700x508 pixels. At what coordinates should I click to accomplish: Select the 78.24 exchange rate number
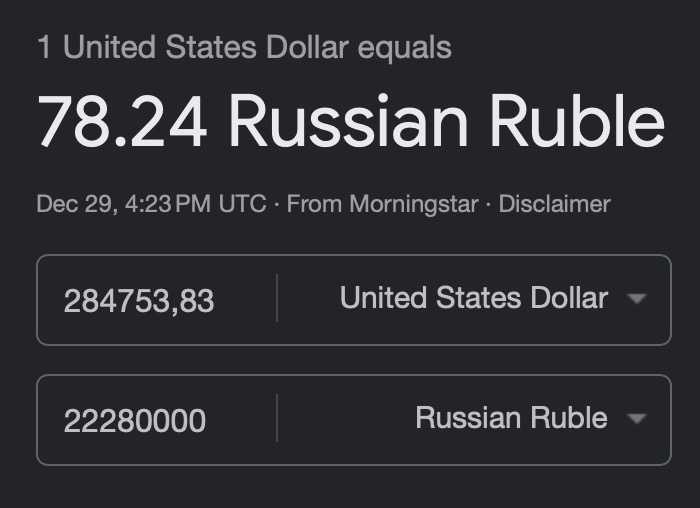click(122, 123)
